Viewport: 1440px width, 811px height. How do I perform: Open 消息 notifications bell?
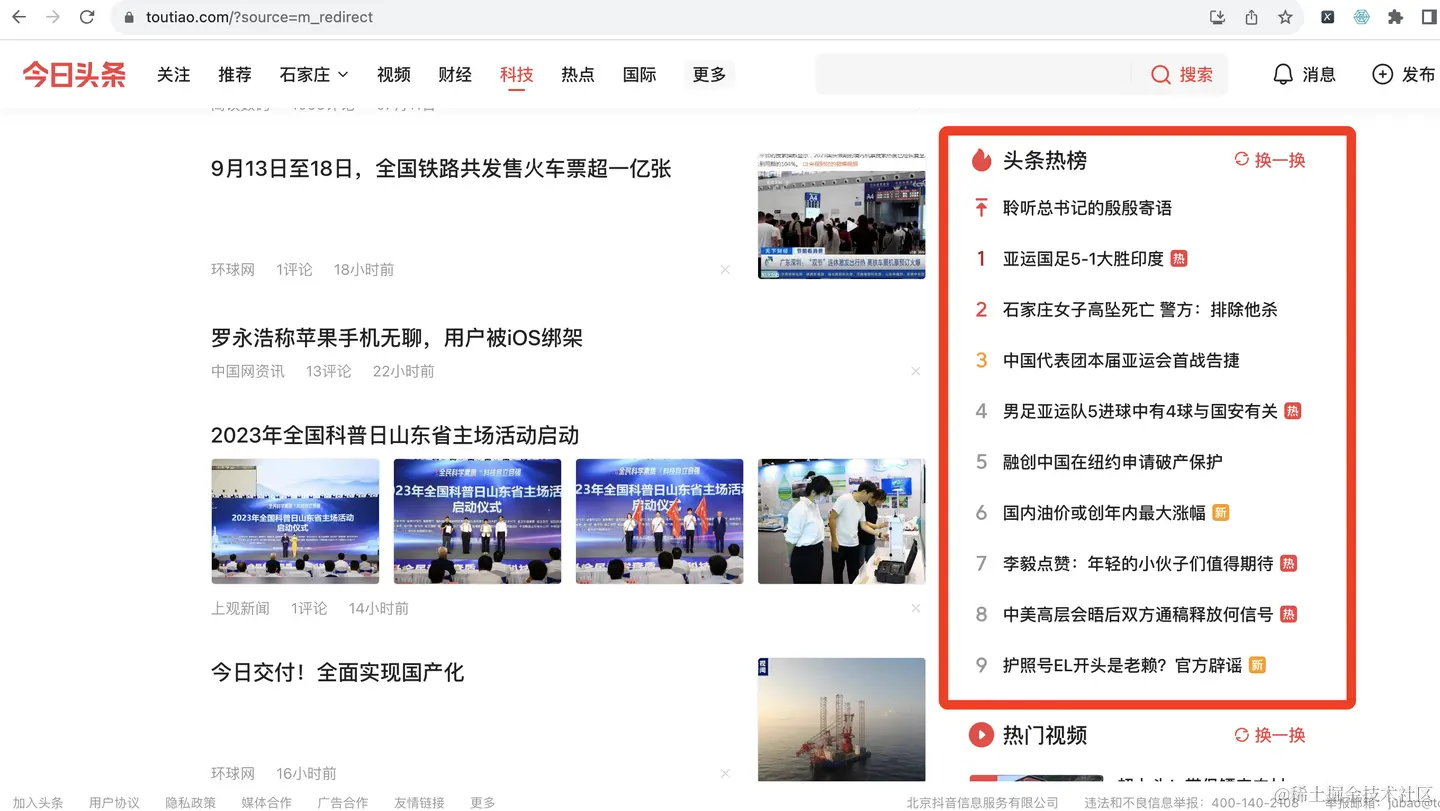(x=1304, y=74)
